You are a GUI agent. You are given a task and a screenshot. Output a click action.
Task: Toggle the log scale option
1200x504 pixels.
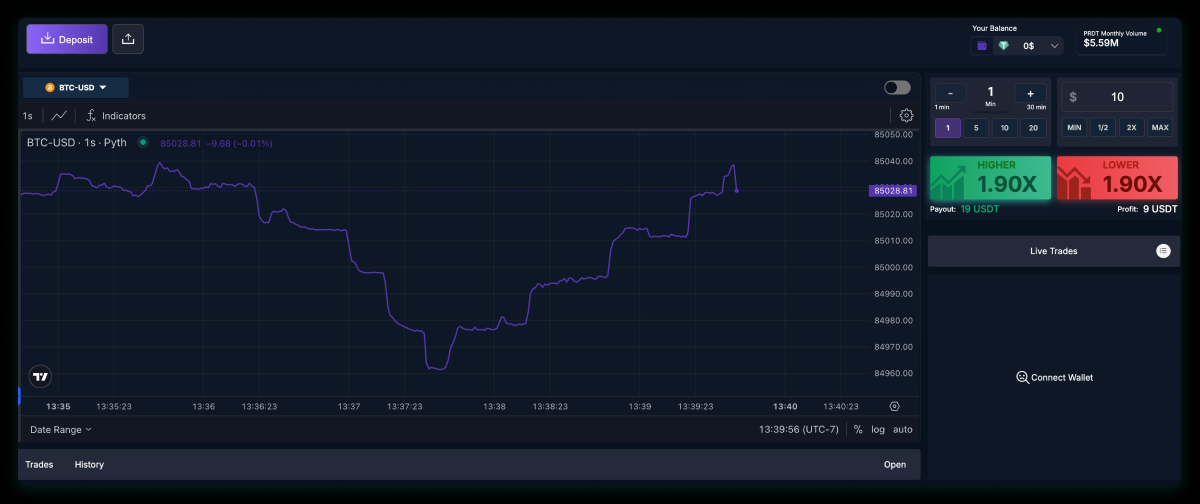click(878, 429)
